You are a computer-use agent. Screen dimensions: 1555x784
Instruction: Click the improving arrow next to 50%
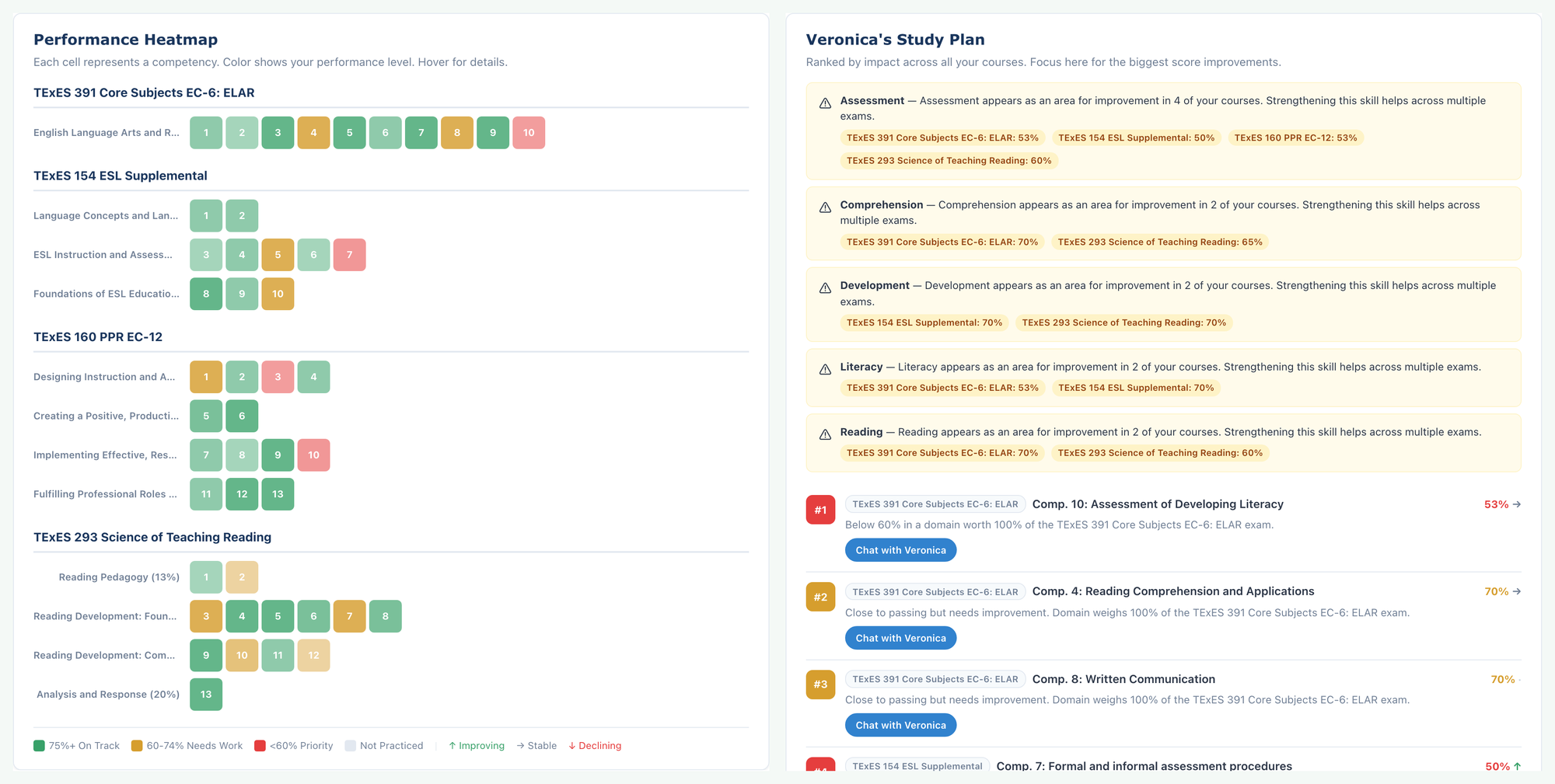click(x=1518, y=766)
